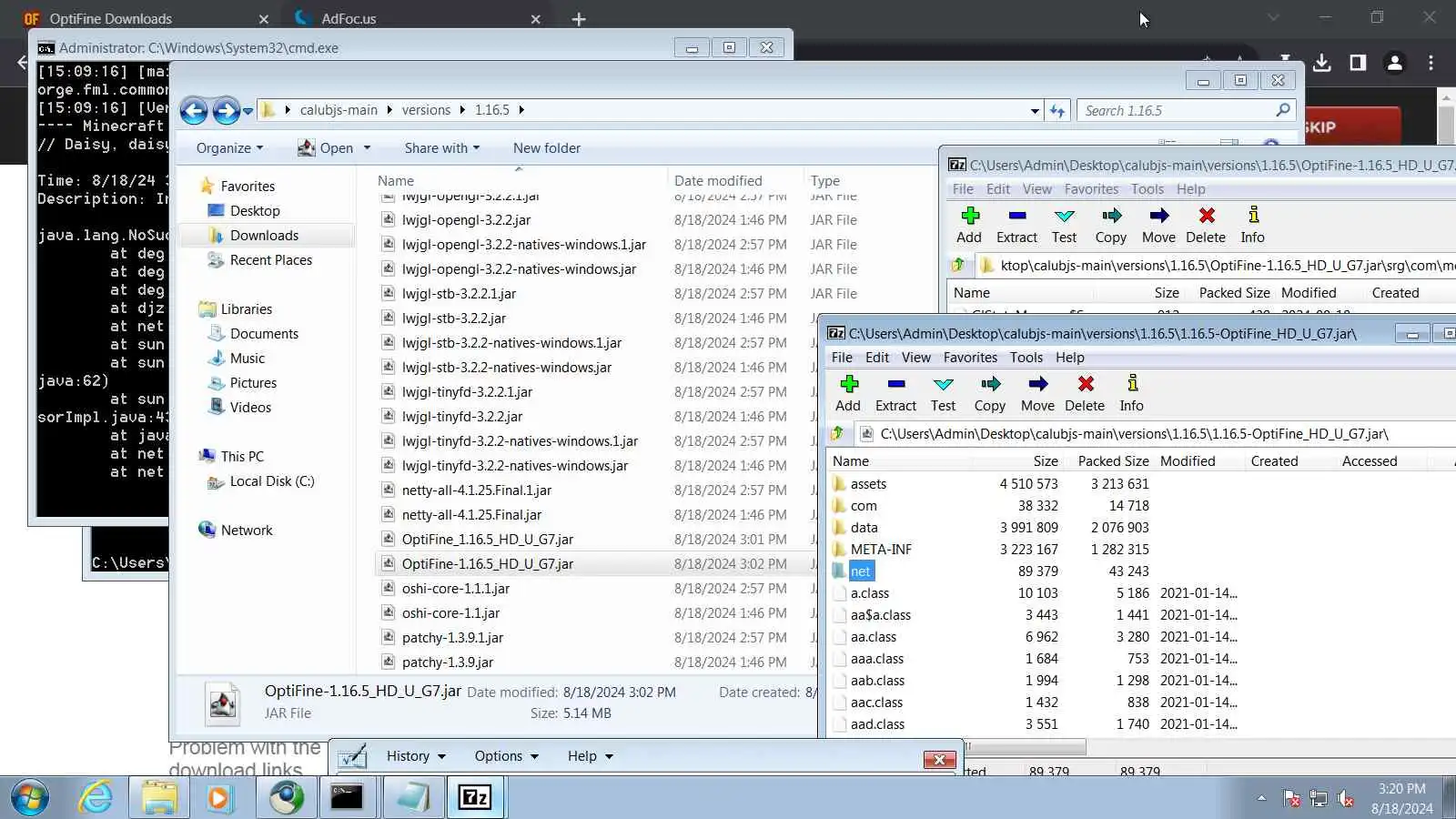Select OptiFine_1.16.5_HD_U_G7.jar file

487,540
